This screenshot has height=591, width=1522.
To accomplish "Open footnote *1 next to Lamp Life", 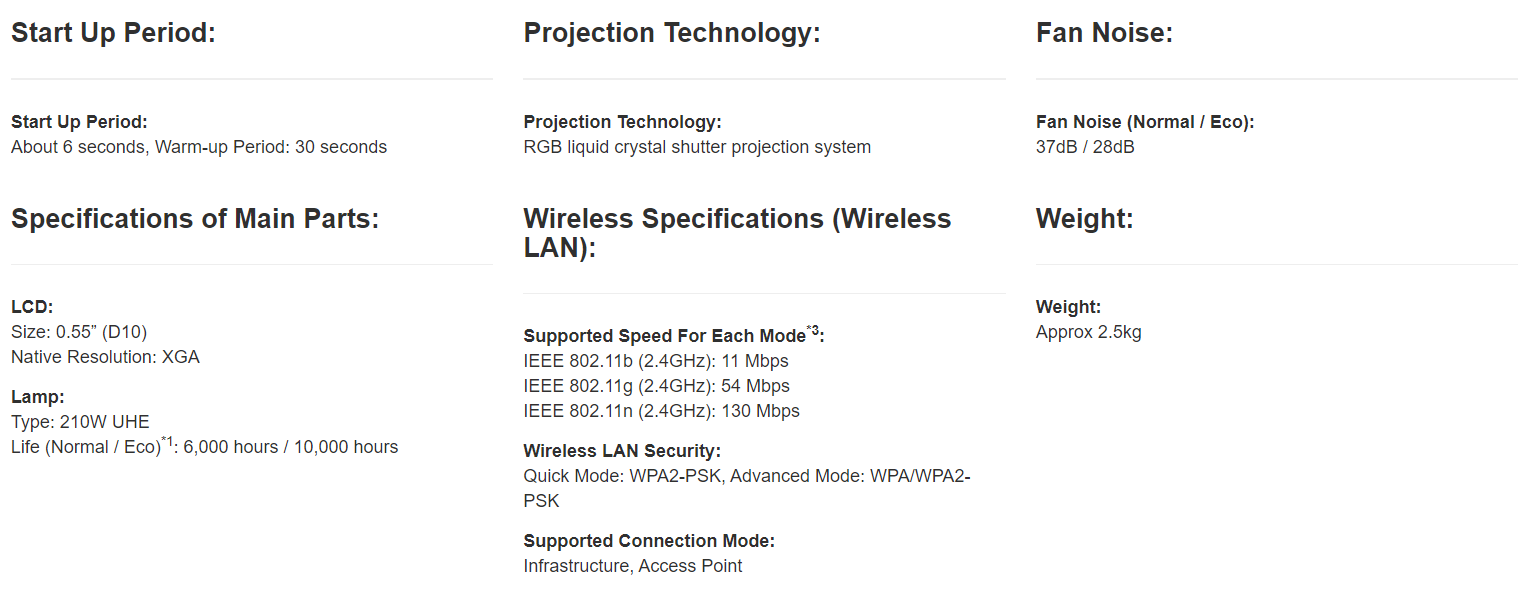I will [168, 442].
